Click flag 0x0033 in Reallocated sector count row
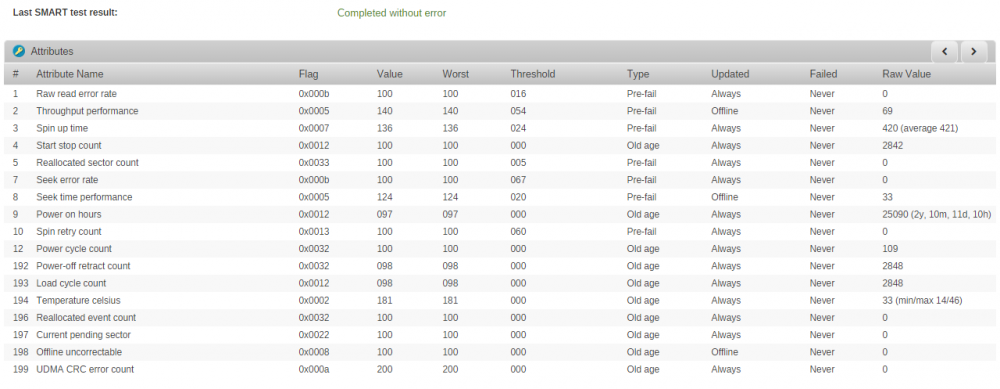Screen dimensions: 1000x389 (314, 163)
